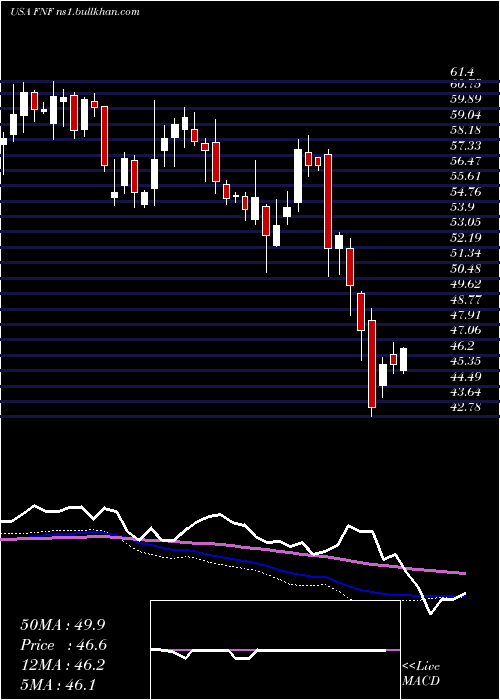Click the 61.4 price label
The width and height of the screenshot is (500, 700).
point(462,72)
